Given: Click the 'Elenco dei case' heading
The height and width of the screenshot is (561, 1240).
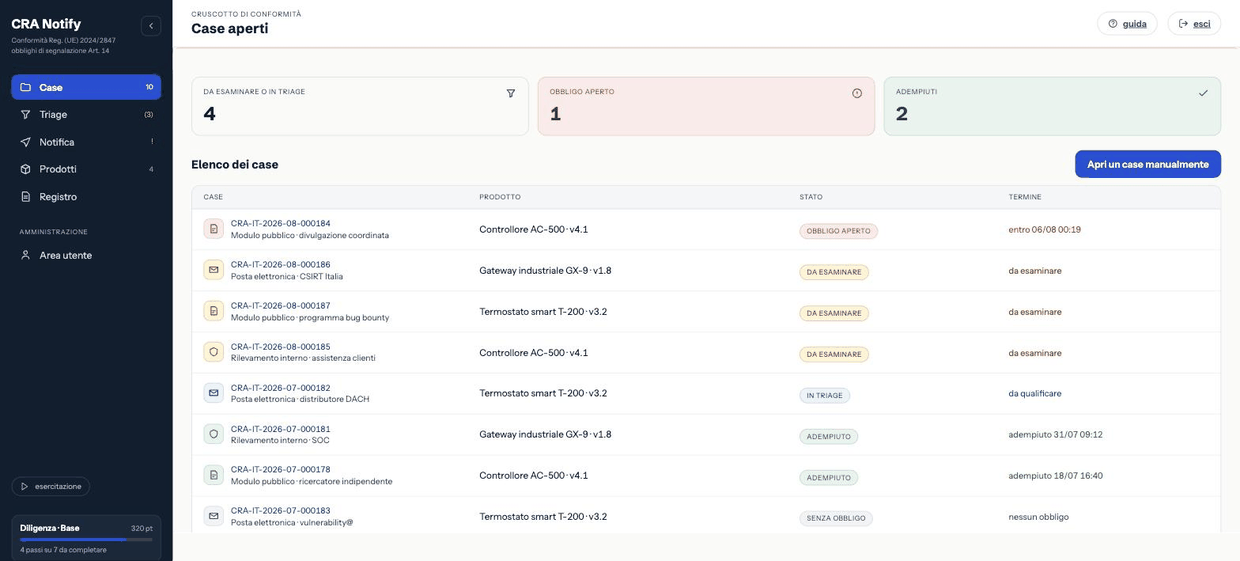Looking at the screenshot, I should click(x=235, y=164).
